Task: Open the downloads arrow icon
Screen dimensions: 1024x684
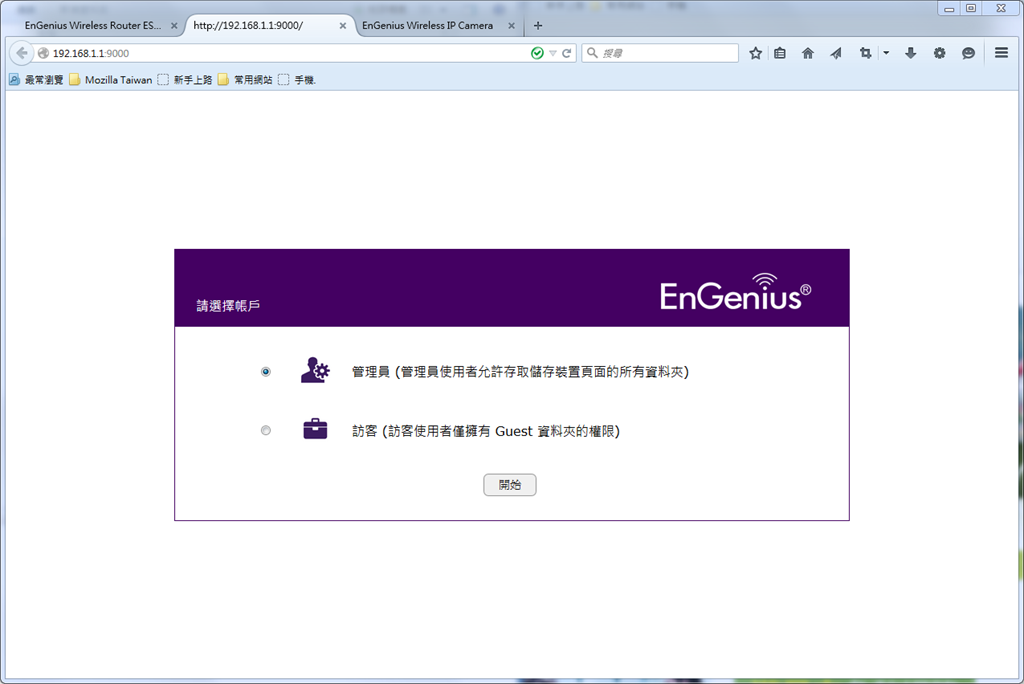Action: [910, 53]
